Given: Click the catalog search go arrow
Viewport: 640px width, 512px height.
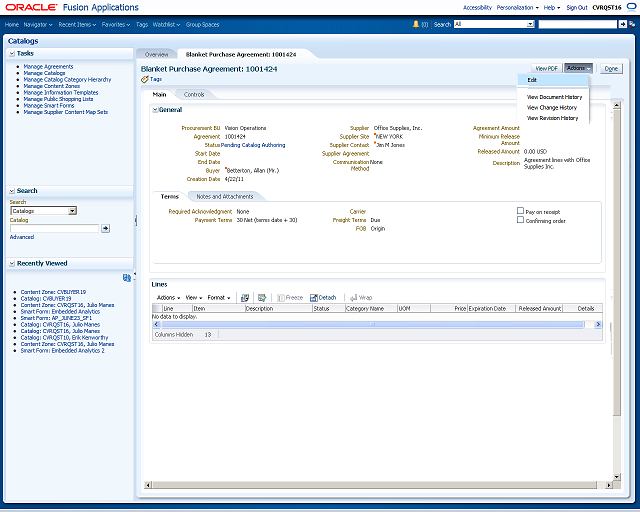Looking at the screenshot, I should click(105, 228).
